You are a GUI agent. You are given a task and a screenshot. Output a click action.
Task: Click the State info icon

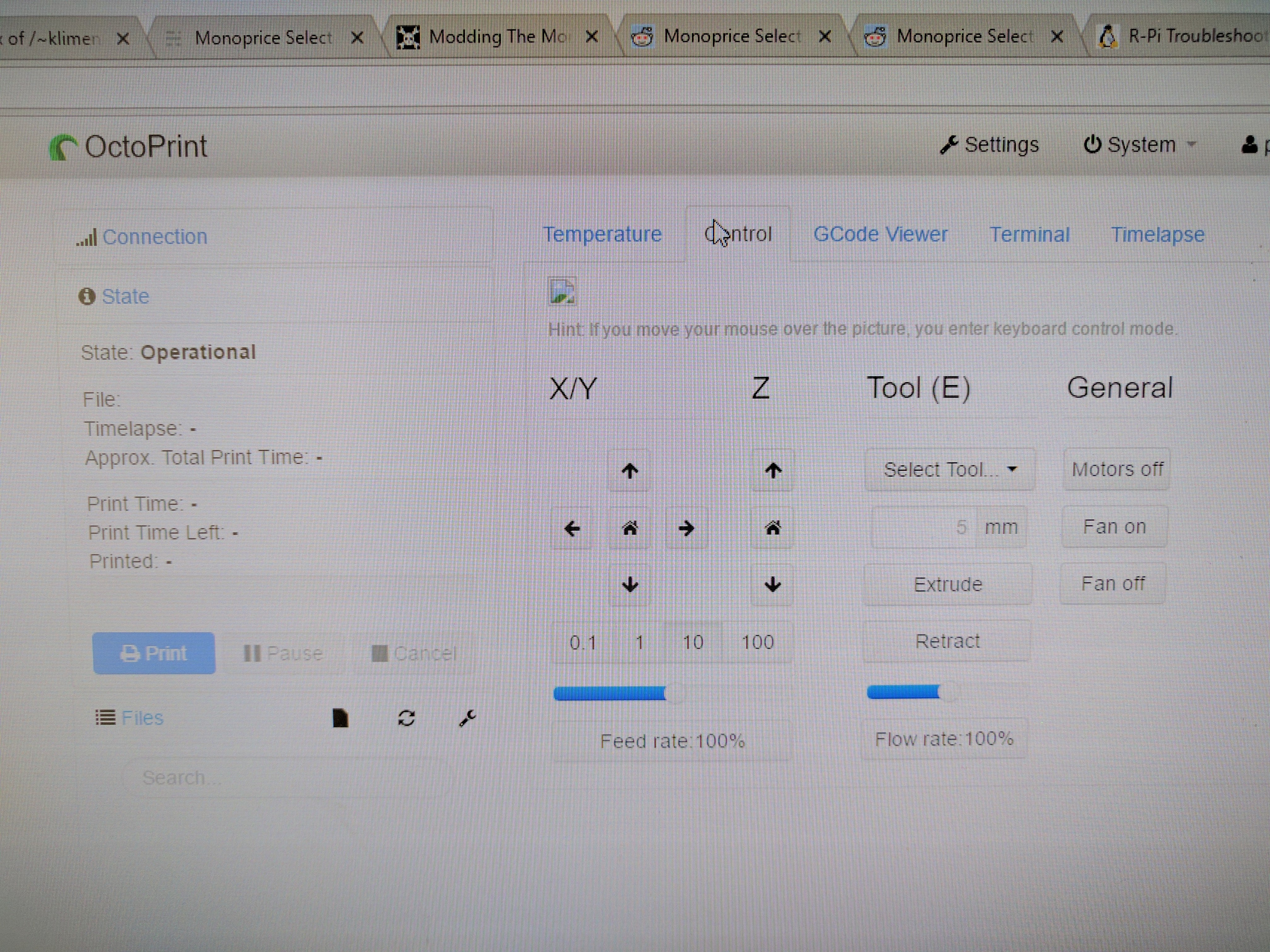pos(87,296)
